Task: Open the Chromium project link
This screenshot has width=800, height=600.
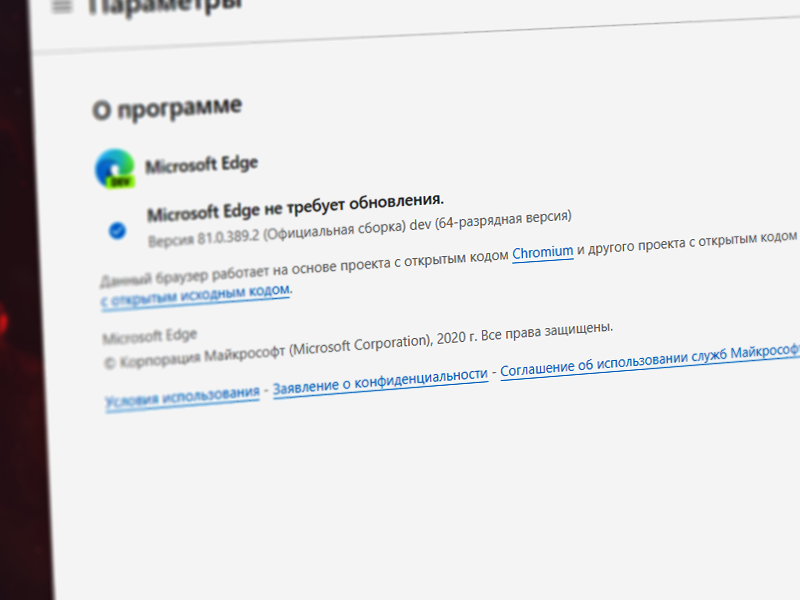Action: point(543,253)
